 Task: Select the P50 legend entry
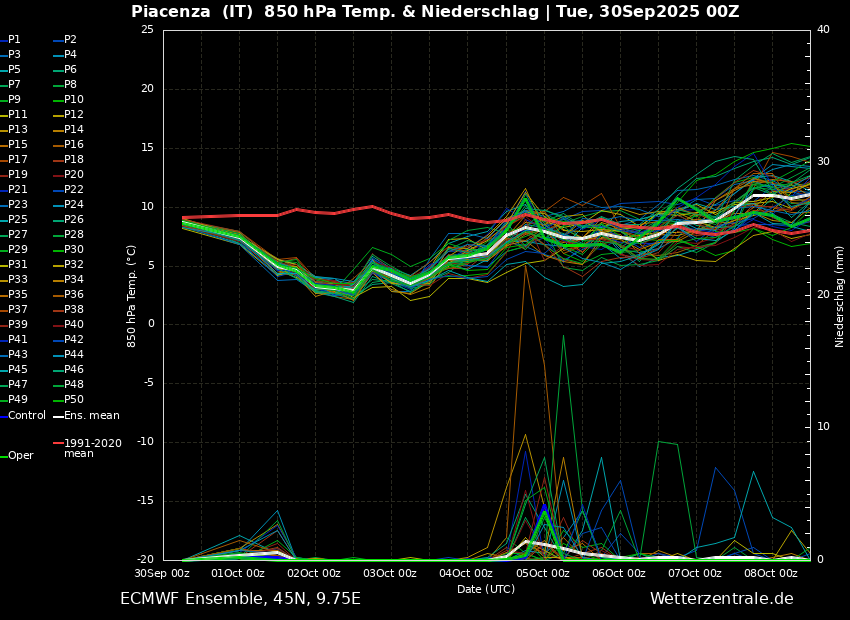tap(73, 400)
